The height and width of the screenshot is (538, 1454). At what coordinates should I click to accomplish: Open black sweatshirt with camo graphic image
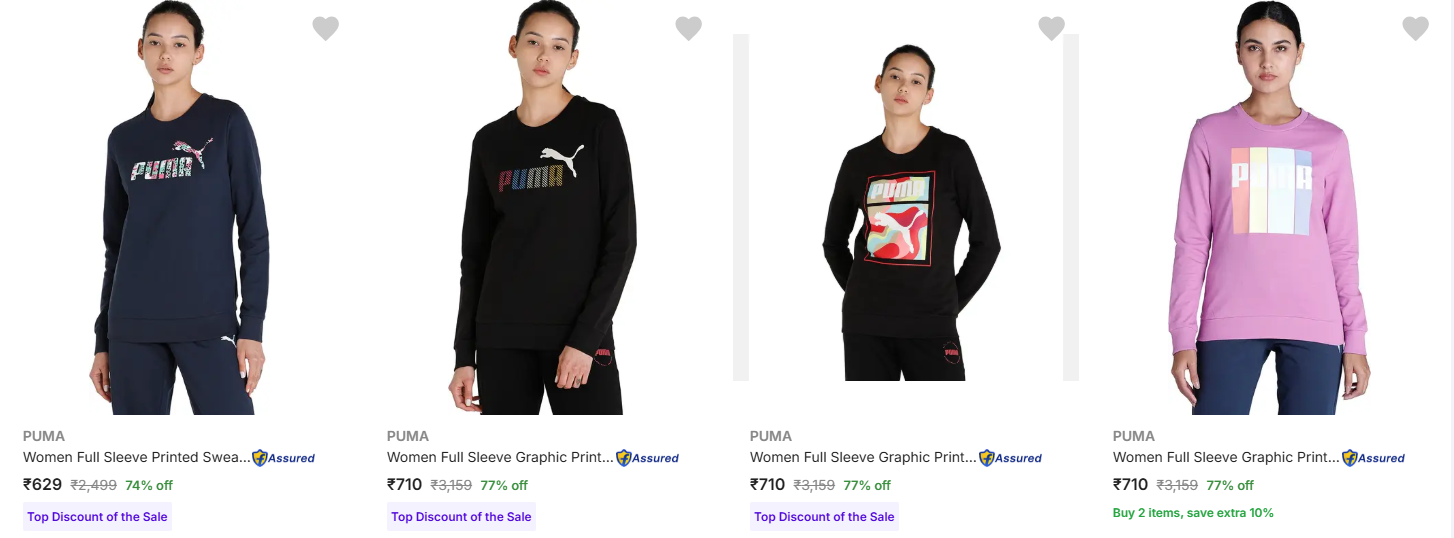[x=906, y=207]
